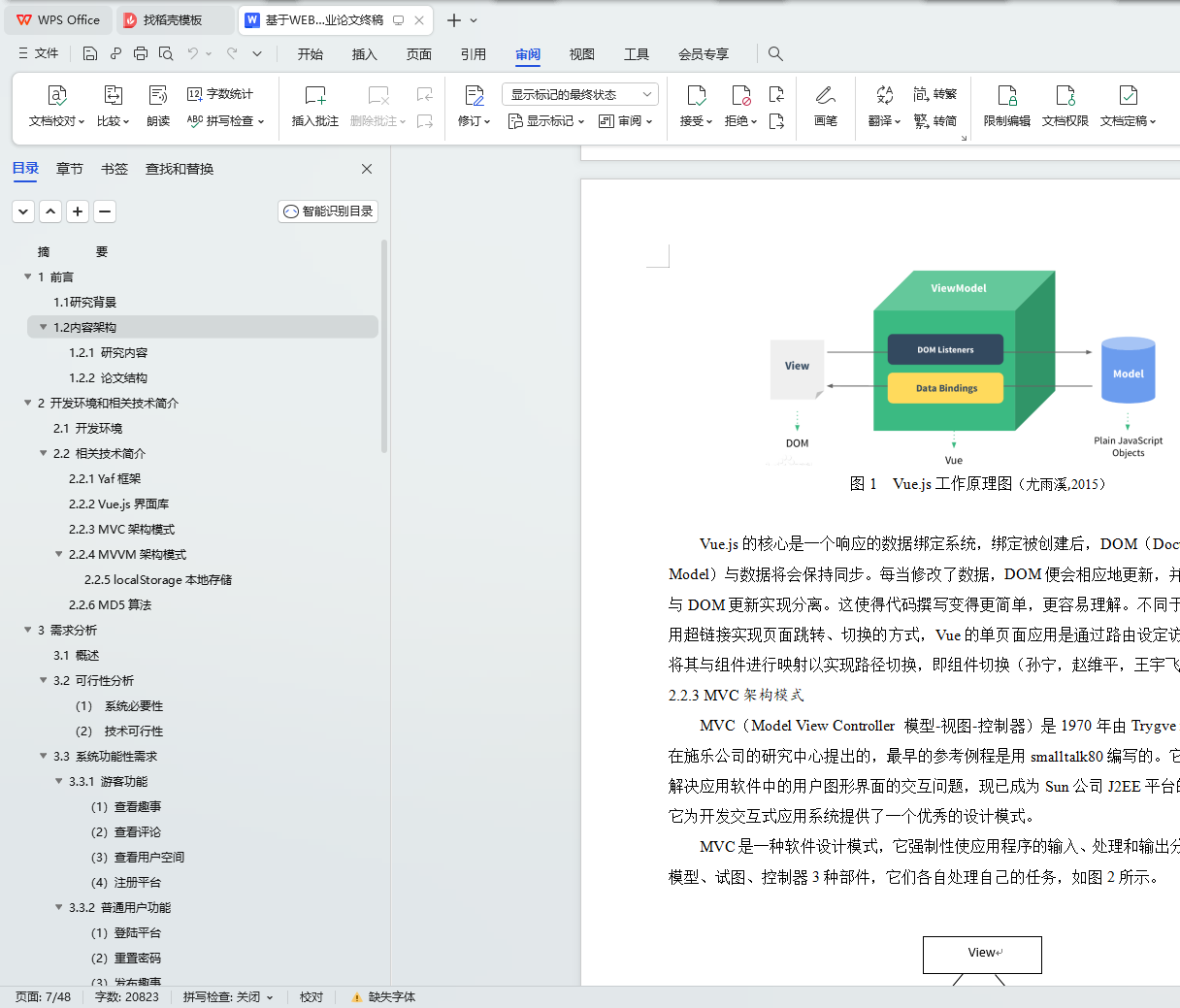Select 2.2.2 Vue.js 界面库 in outline
The height and width of the screenshot is (1008, 1180).
pyautogui.click(x=118, y=504)
